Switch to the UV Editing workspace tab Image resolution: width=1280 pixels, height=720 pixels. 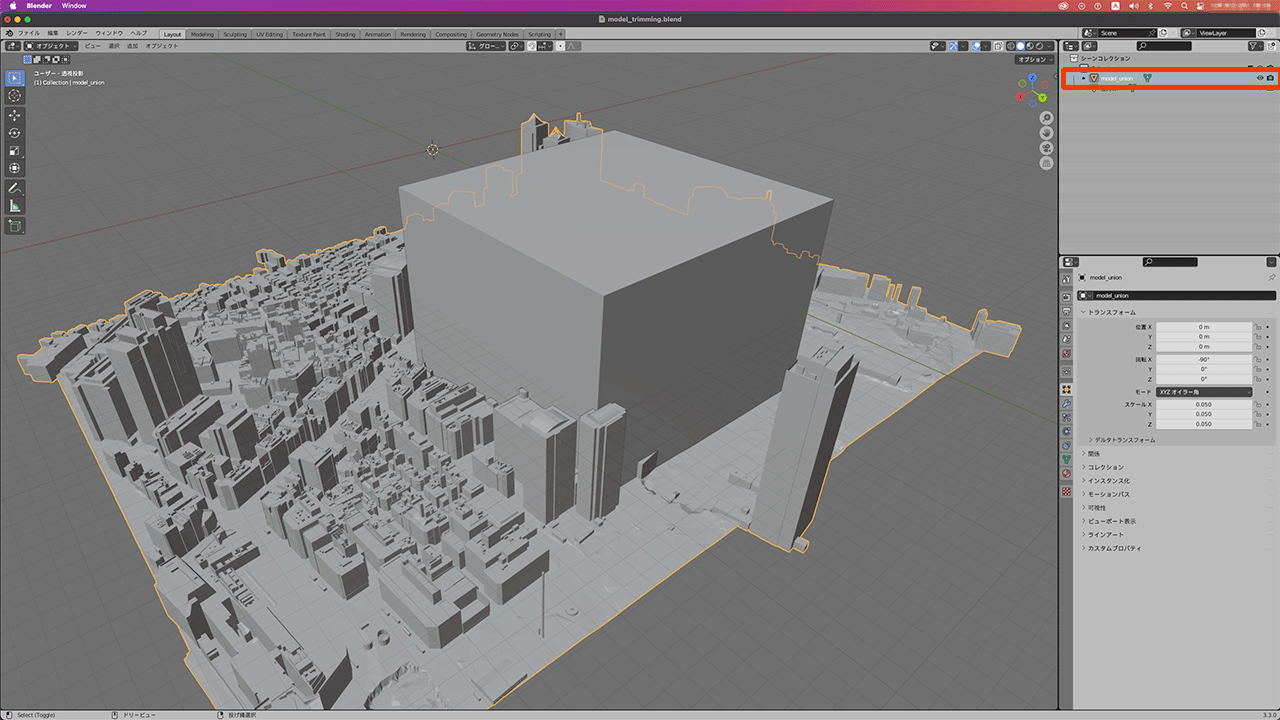(269, 34)
